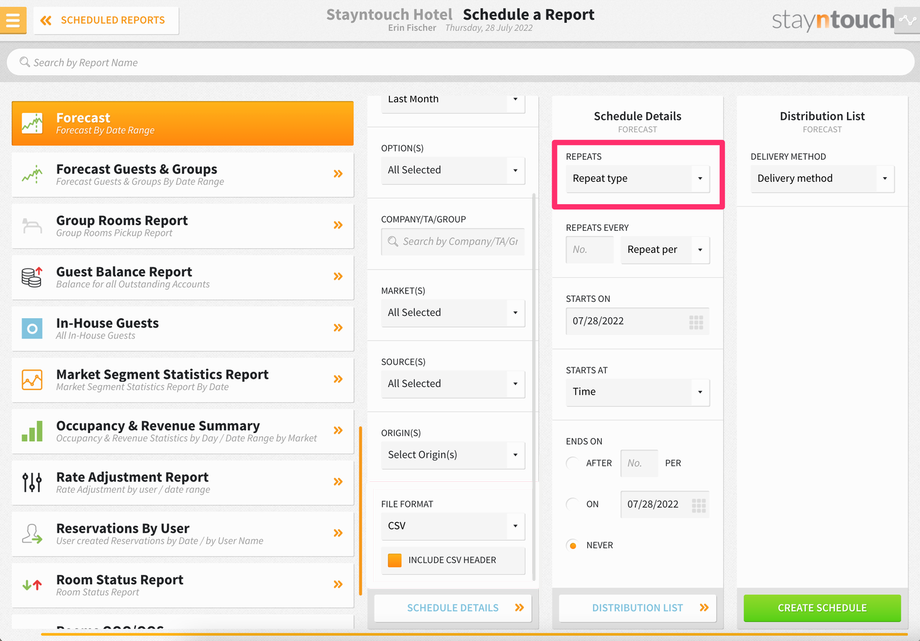The height and width of the screenshot is (641, 920).
Task: Click the arrow on Forecast Guests & Groups
Action: 338,174
